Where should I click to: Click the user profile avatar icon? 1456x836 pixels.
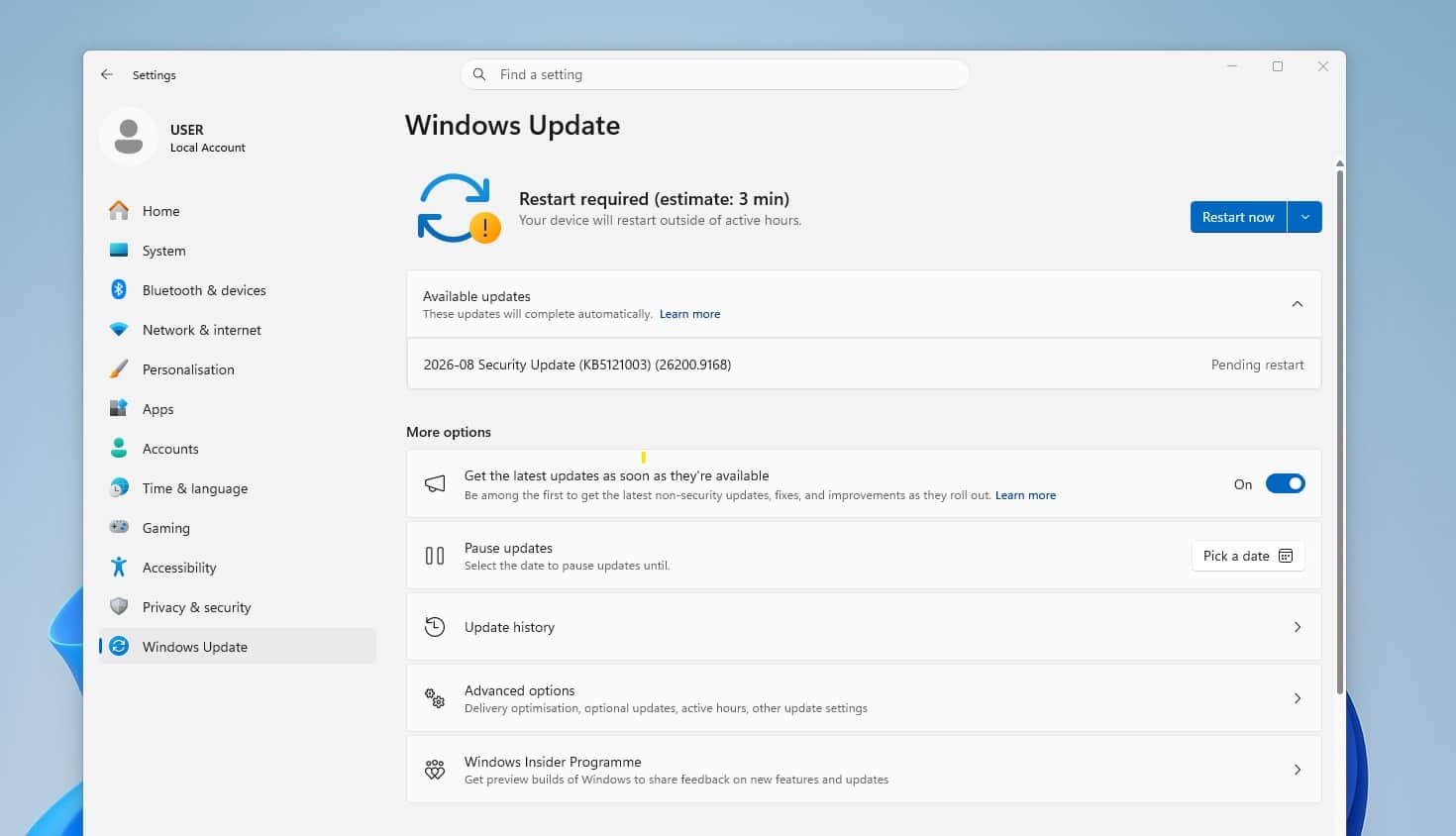(129, 137)
